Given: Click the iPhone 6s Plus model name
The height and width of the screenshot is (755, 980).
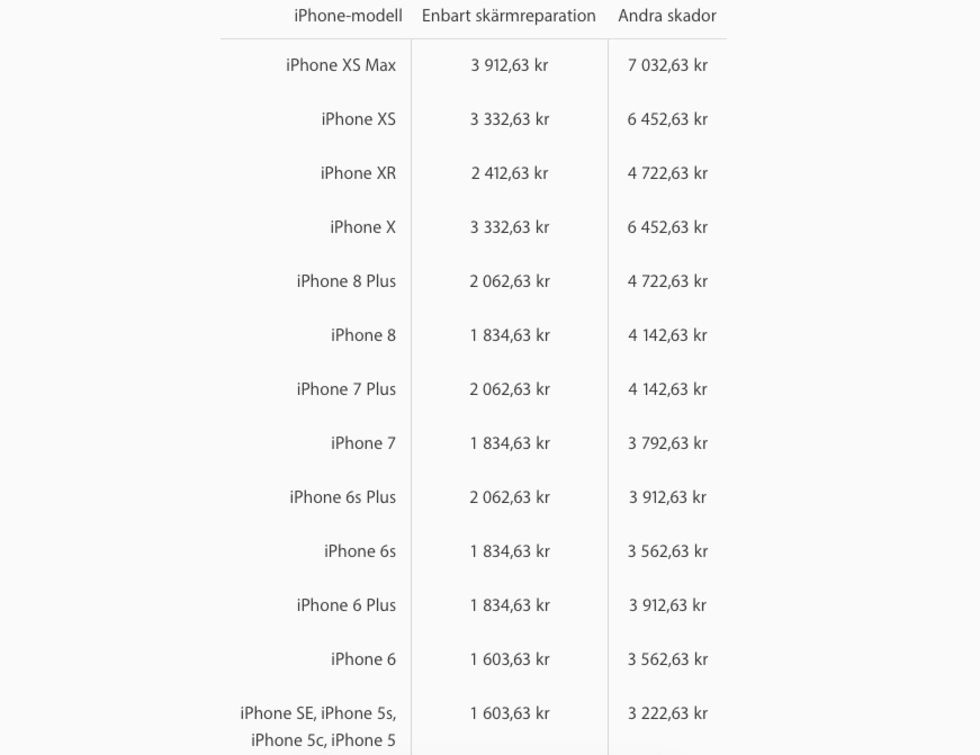Looking at the screenshot, I should click(x=342, y=498).
